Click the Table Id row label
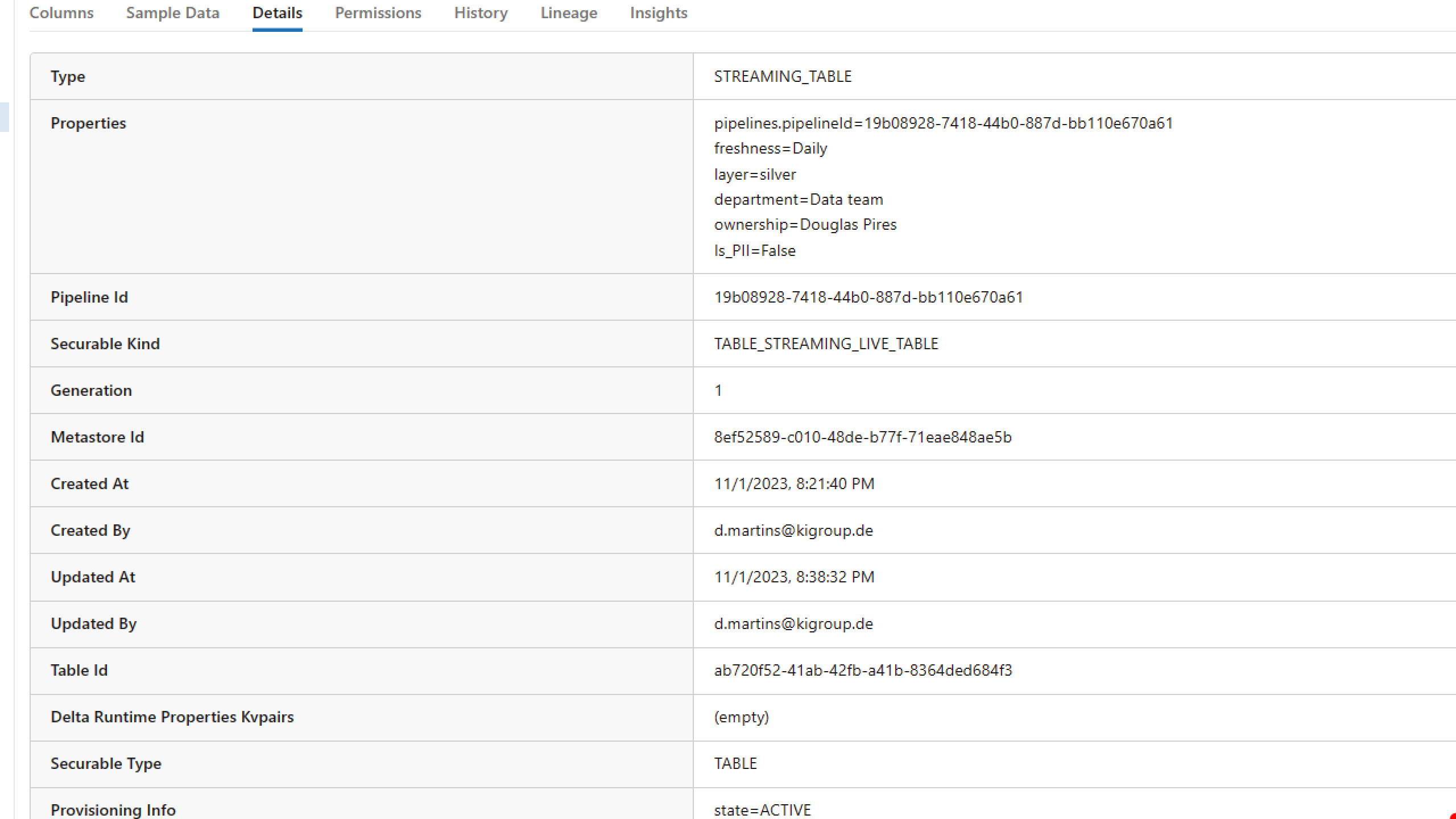 pos(79,671)
